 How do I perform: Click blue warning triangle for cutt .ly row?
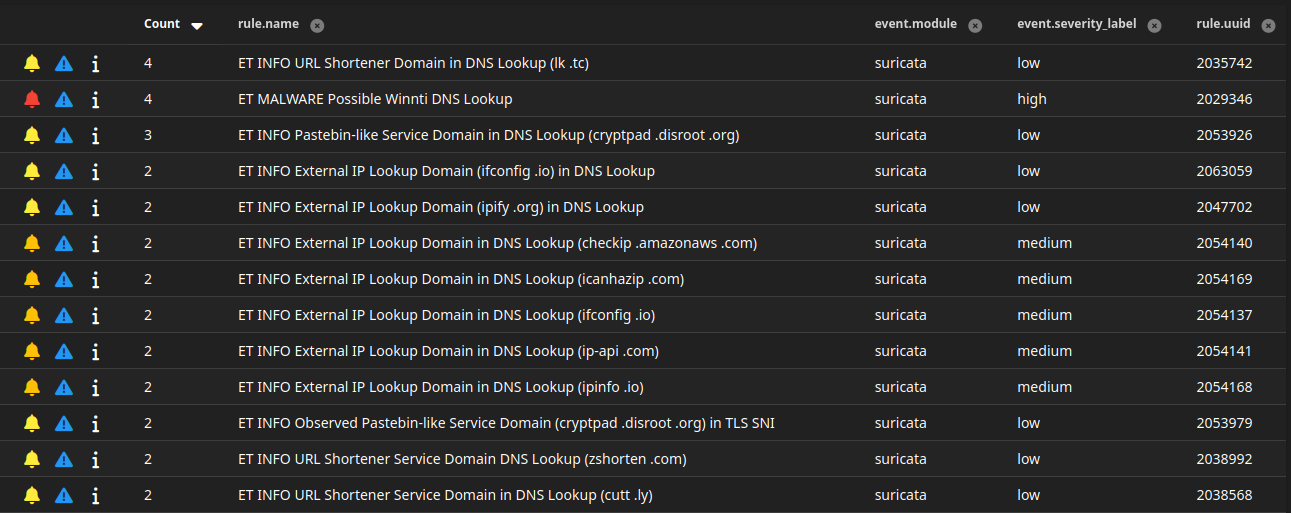[64, 495]
